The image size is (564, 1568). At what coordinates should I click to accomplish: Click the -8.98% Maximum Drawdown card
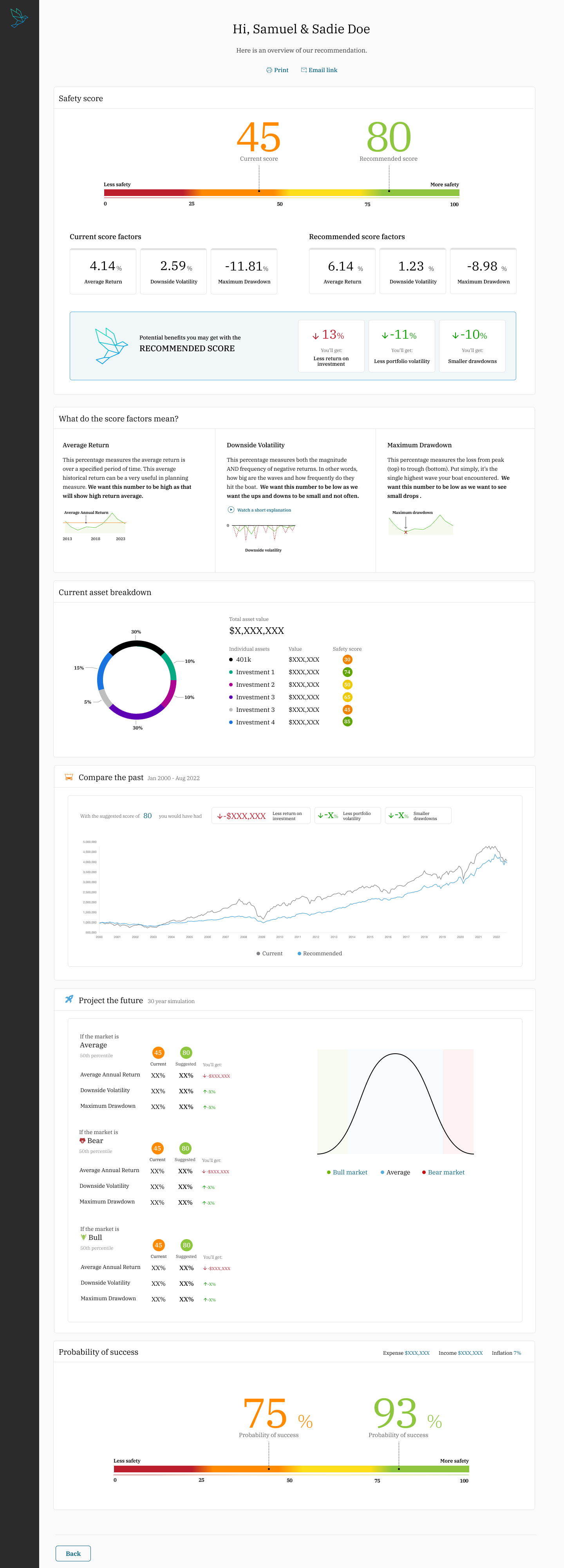click(484, 272)
